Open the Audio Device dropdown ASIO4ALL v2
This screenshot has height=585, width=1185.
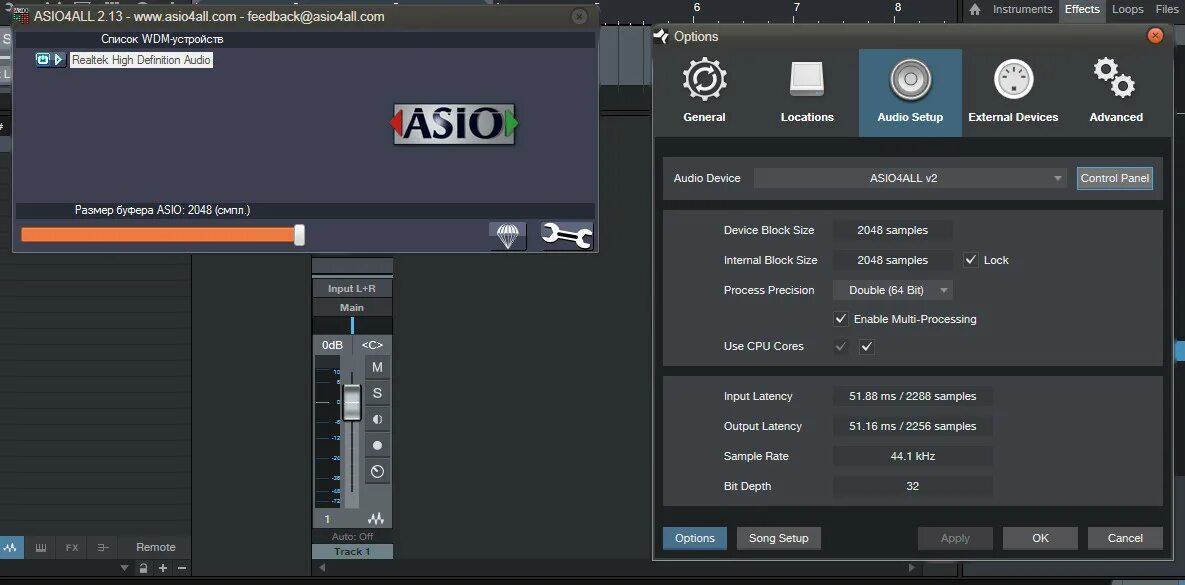[x=910, y=178]
